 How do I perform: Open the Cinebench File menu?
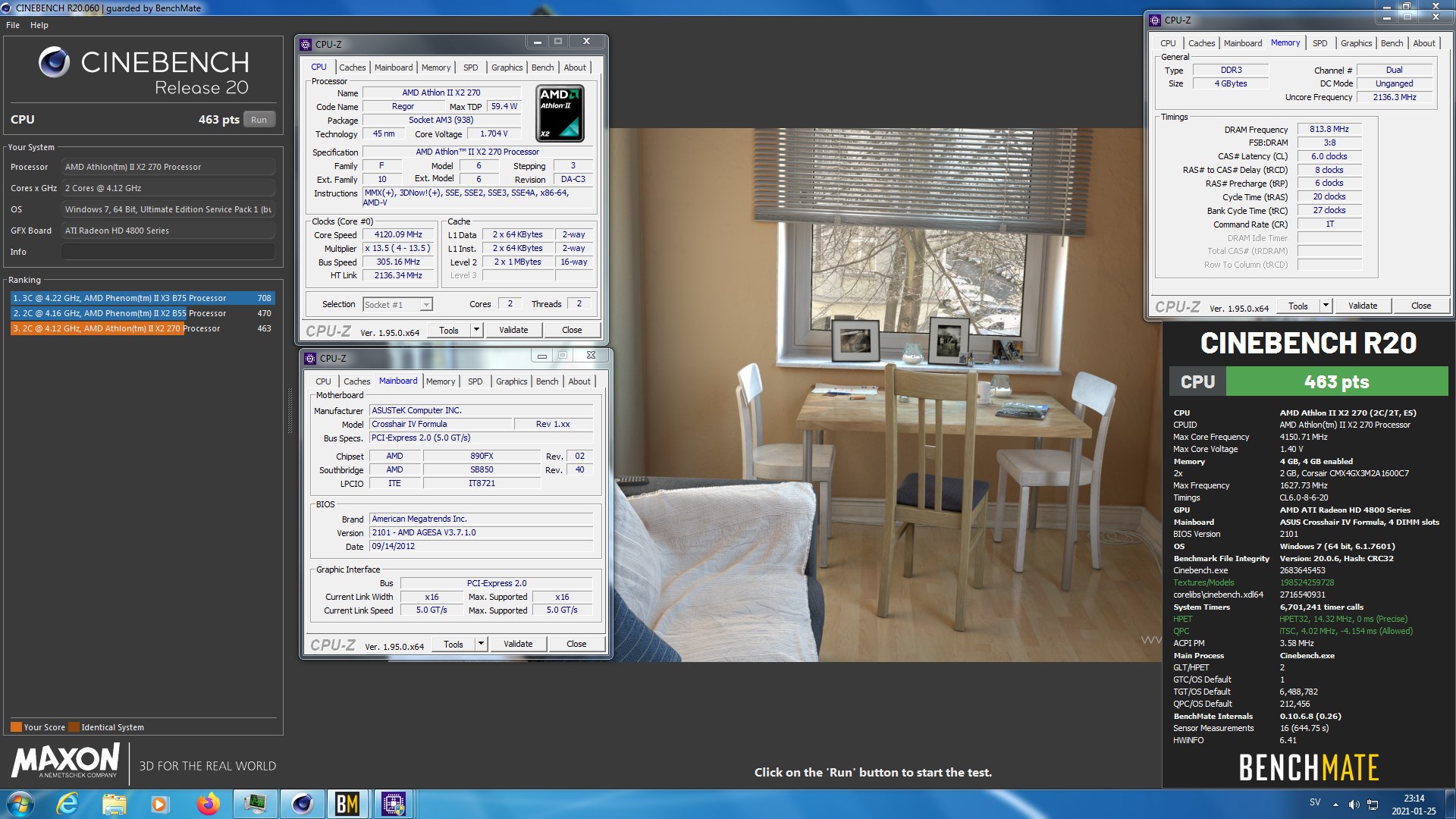click(x=13, y=25)
